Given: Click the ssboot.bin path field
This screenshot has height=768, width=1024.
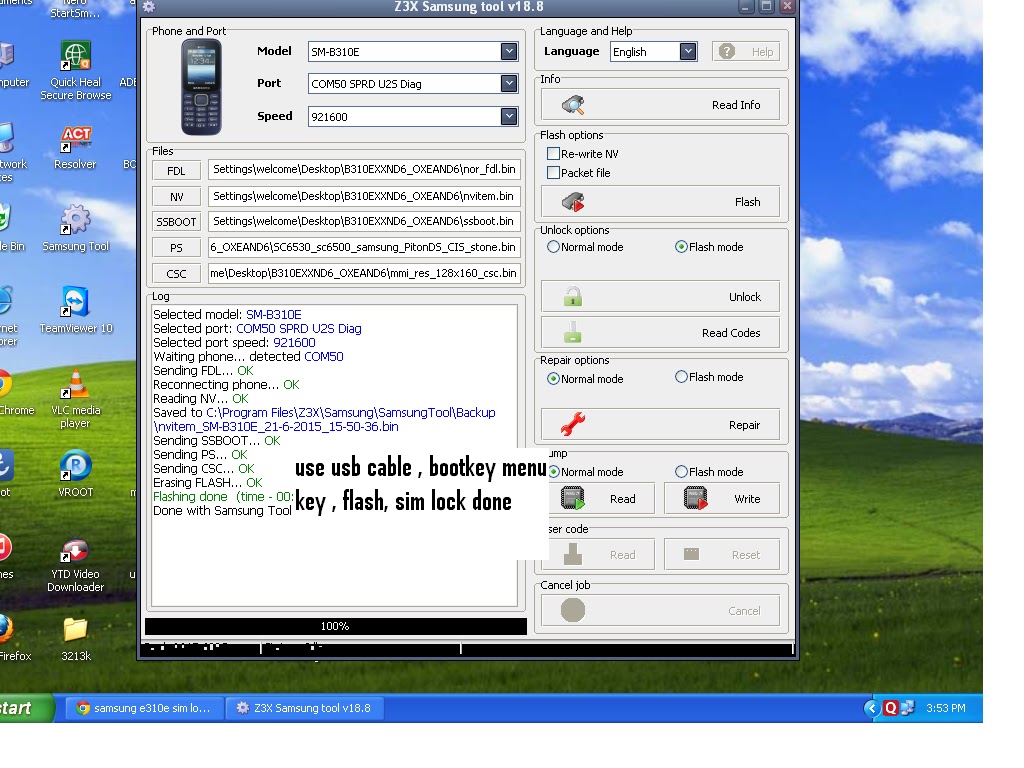Looking at the screenshot, I should (364, 221).
